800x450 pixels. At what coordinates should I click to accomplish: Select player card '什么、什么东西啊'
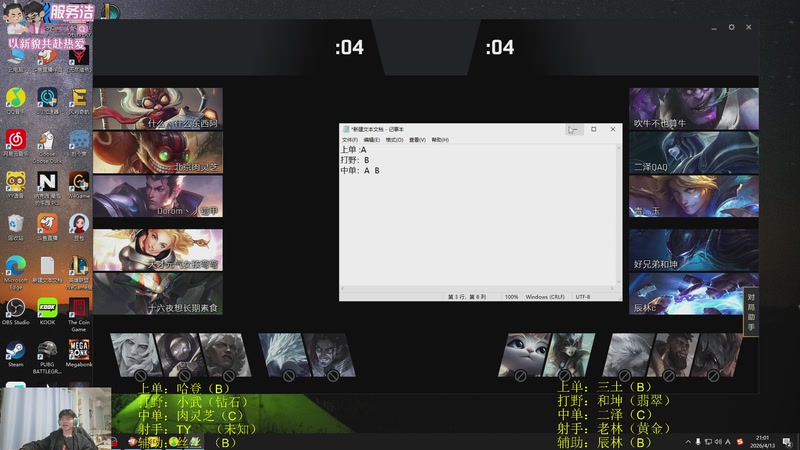[158, 109]
